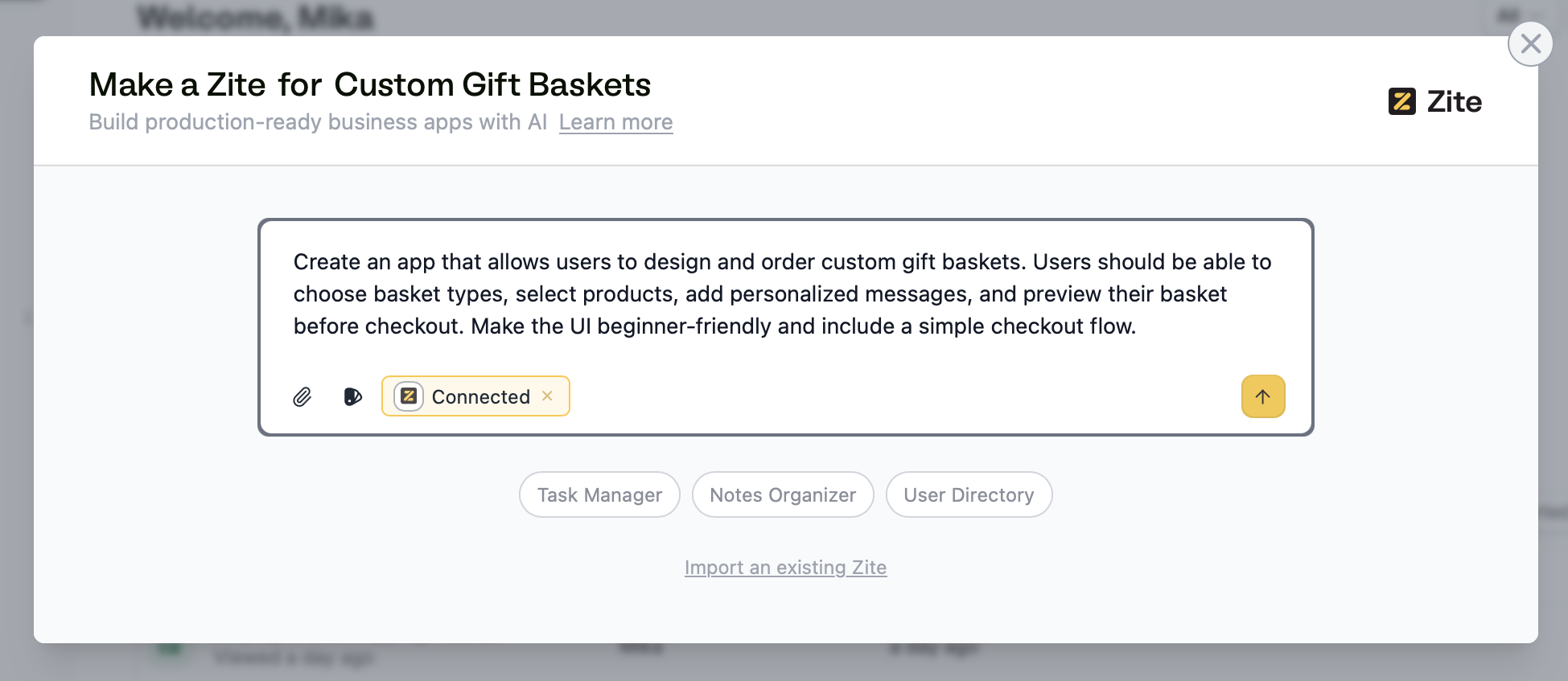Viewport: 1568px width, 681px height.
Task: Click the Build production-ready business apps subtitle
Action: click(317, 122)
